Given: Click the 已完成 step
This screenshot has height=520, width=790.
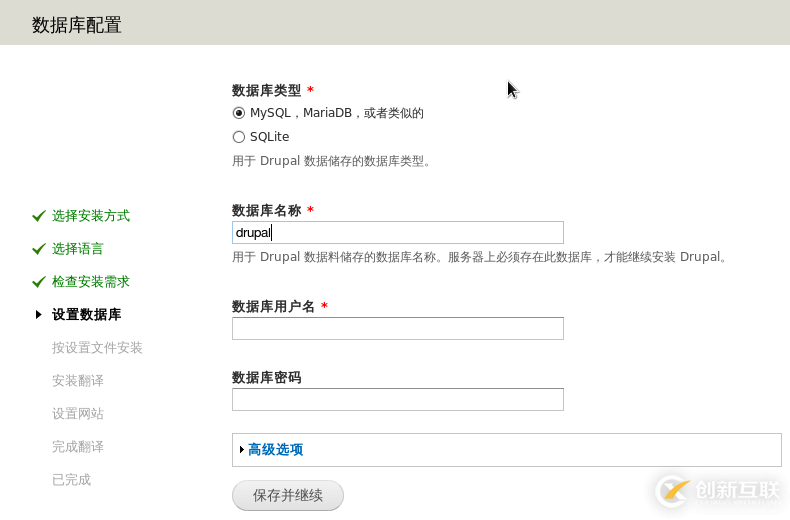Looking at the screenshot, I should coord(72,480).
